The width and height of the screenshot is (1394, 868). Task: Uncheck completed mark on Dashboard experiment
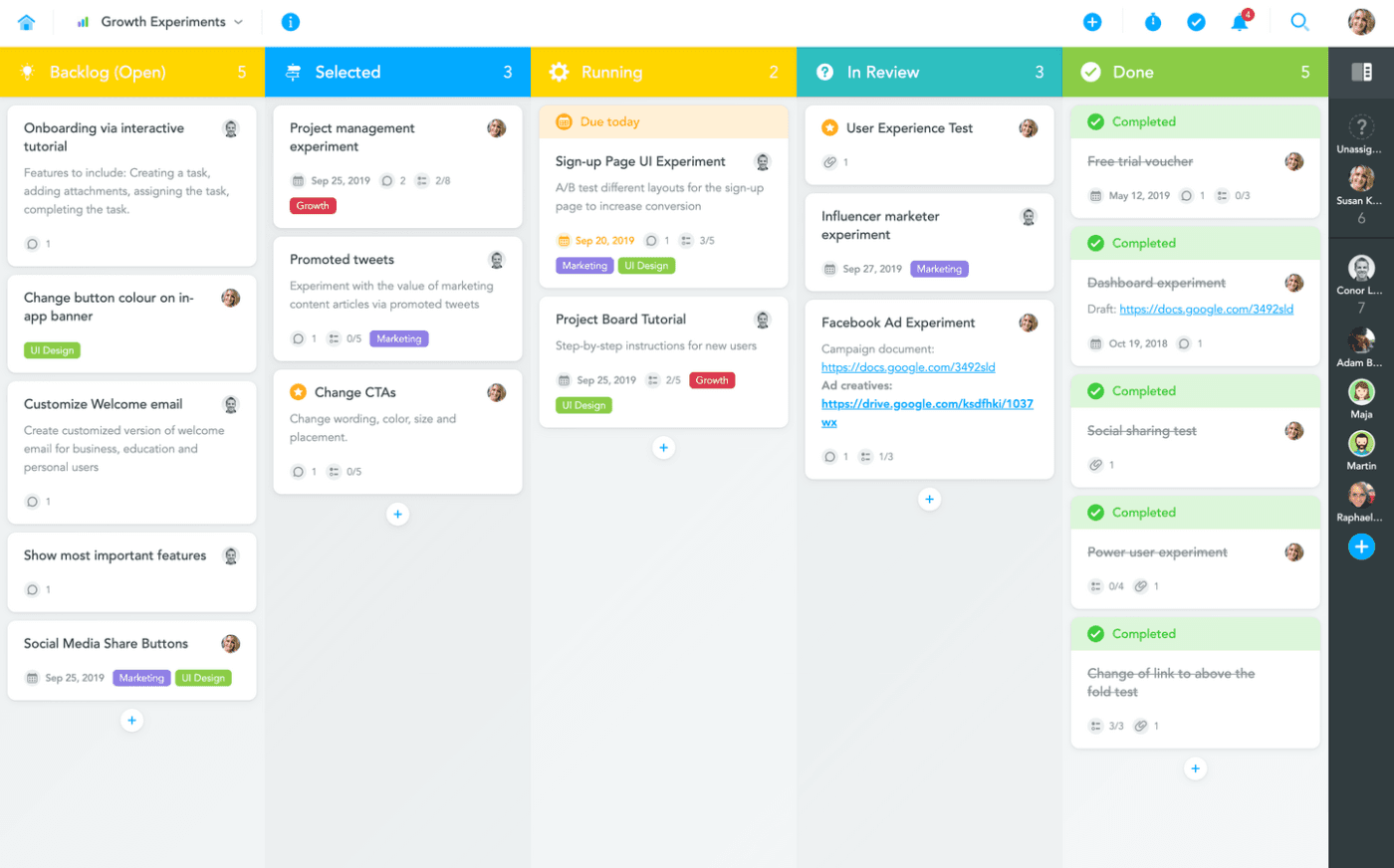point(1095,243)
